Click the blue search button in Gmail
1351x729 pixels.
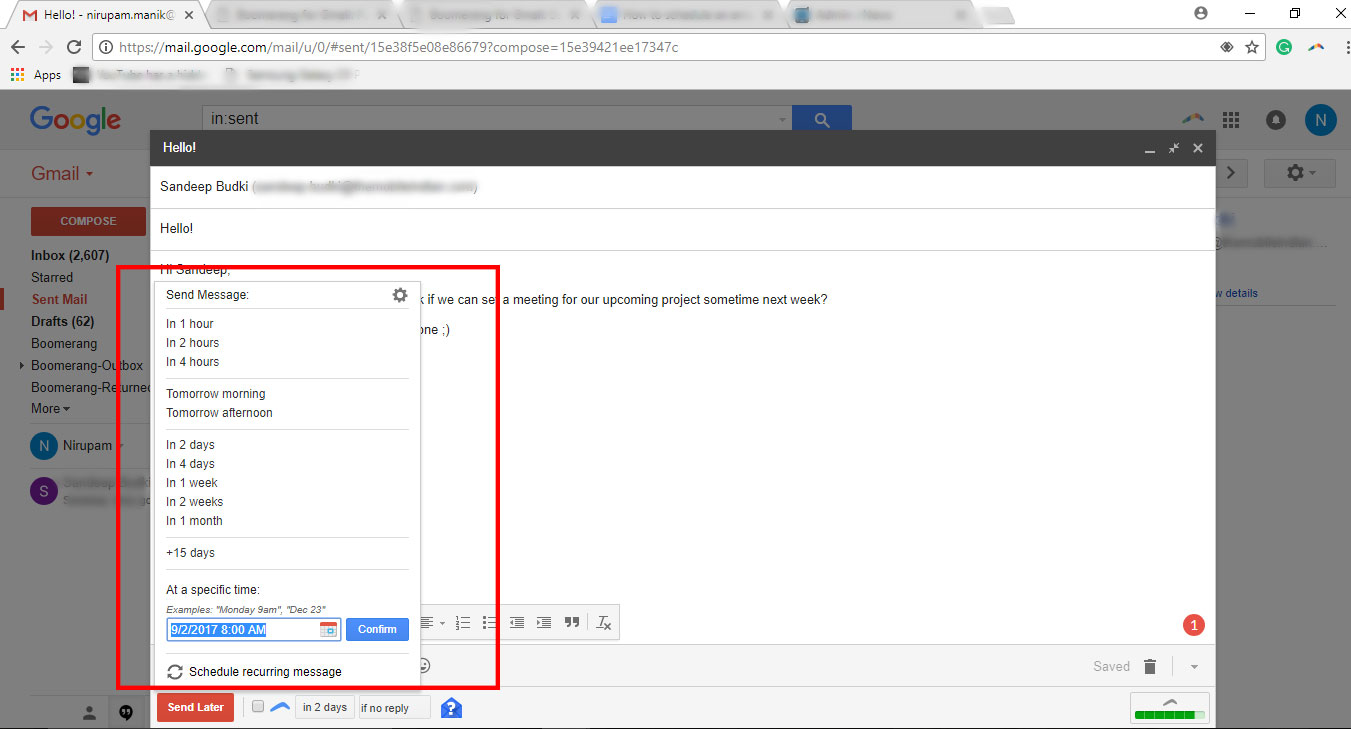(822, 119)
